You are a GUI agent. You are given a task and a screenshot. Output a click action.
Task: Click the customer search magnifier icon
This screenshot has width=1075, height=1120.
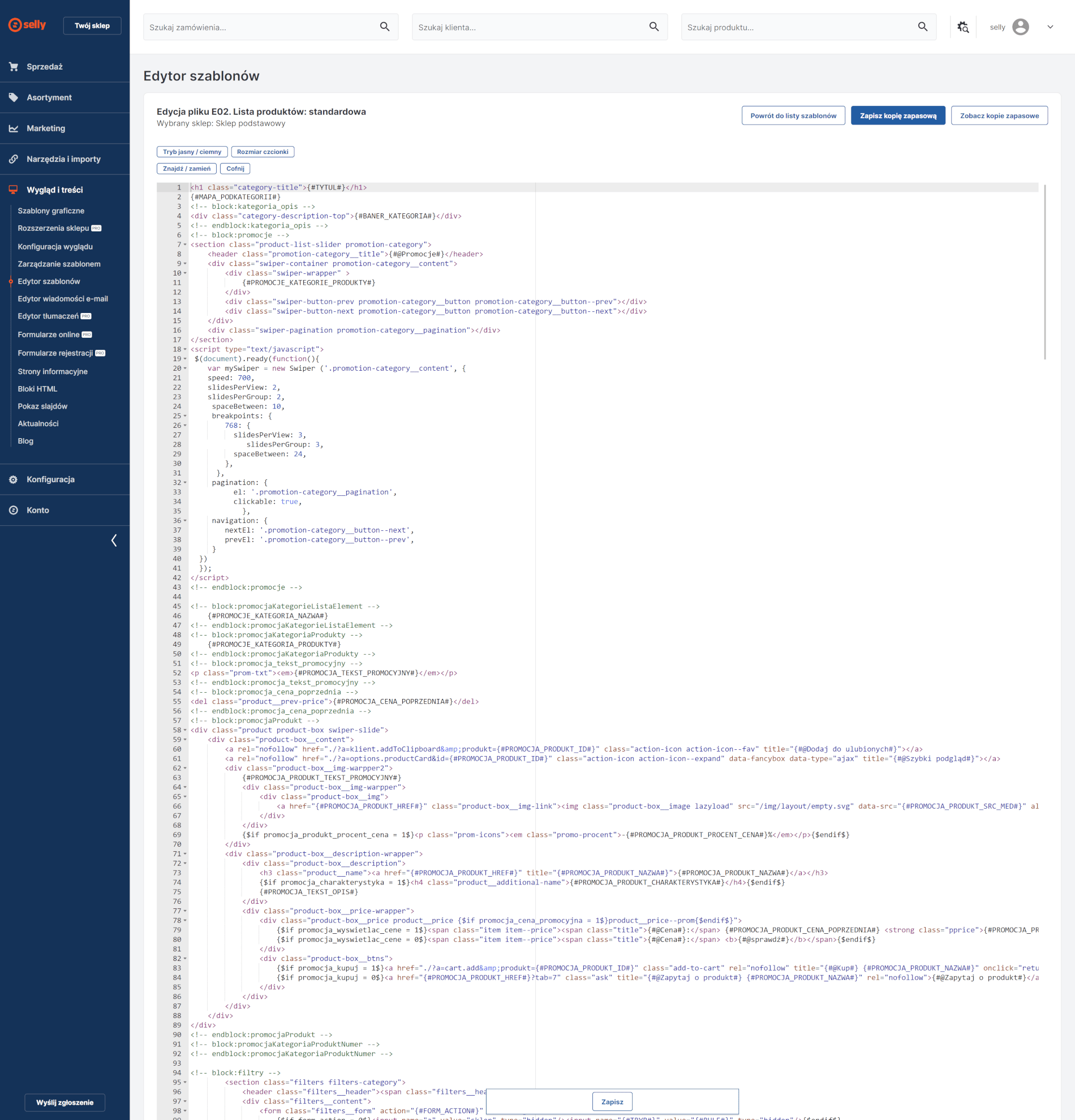[654, 27]
